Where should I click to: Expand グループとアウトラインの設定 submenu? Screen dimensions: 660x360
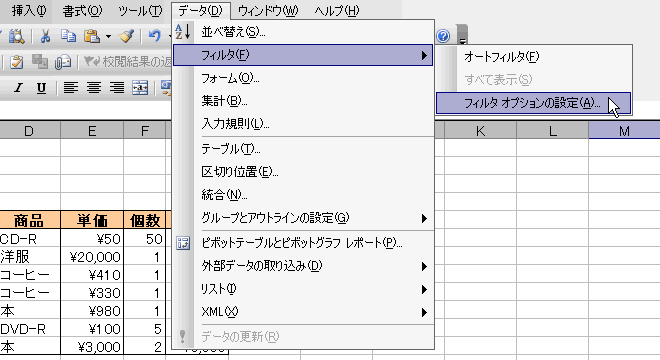303,218
